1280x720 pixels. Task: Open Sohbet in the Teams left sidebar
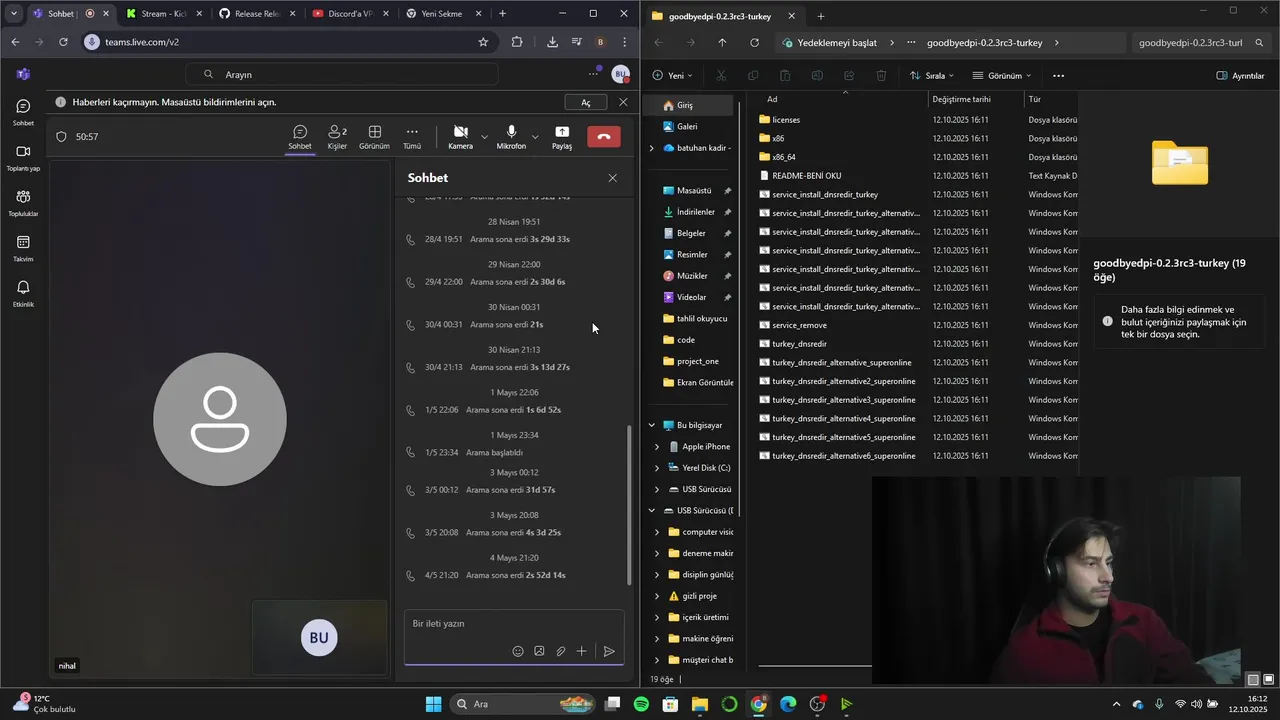click(x=23, y=112)
